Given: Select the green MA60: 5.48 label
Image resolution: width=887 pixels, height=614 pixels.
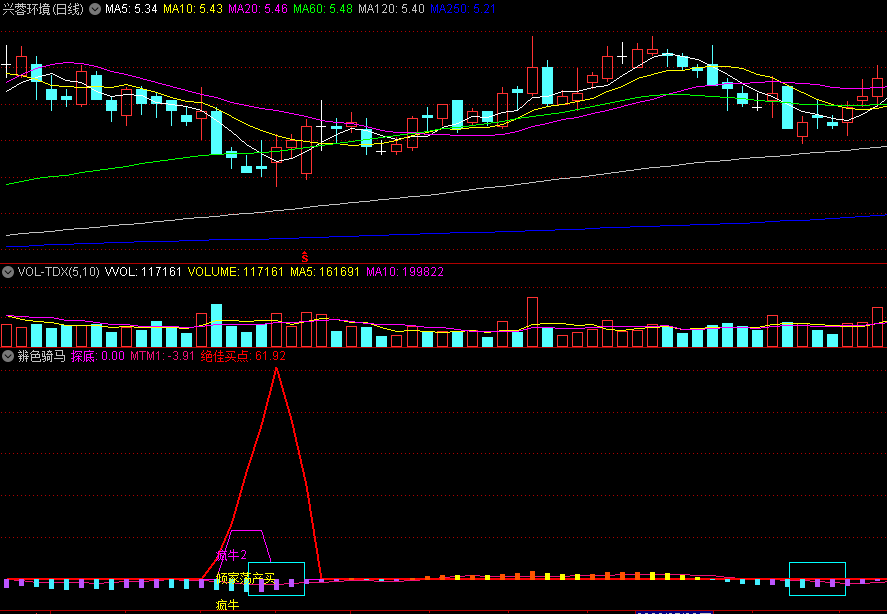Looking at the screenshot, I should pyautogui.click(x=323, y=9).
